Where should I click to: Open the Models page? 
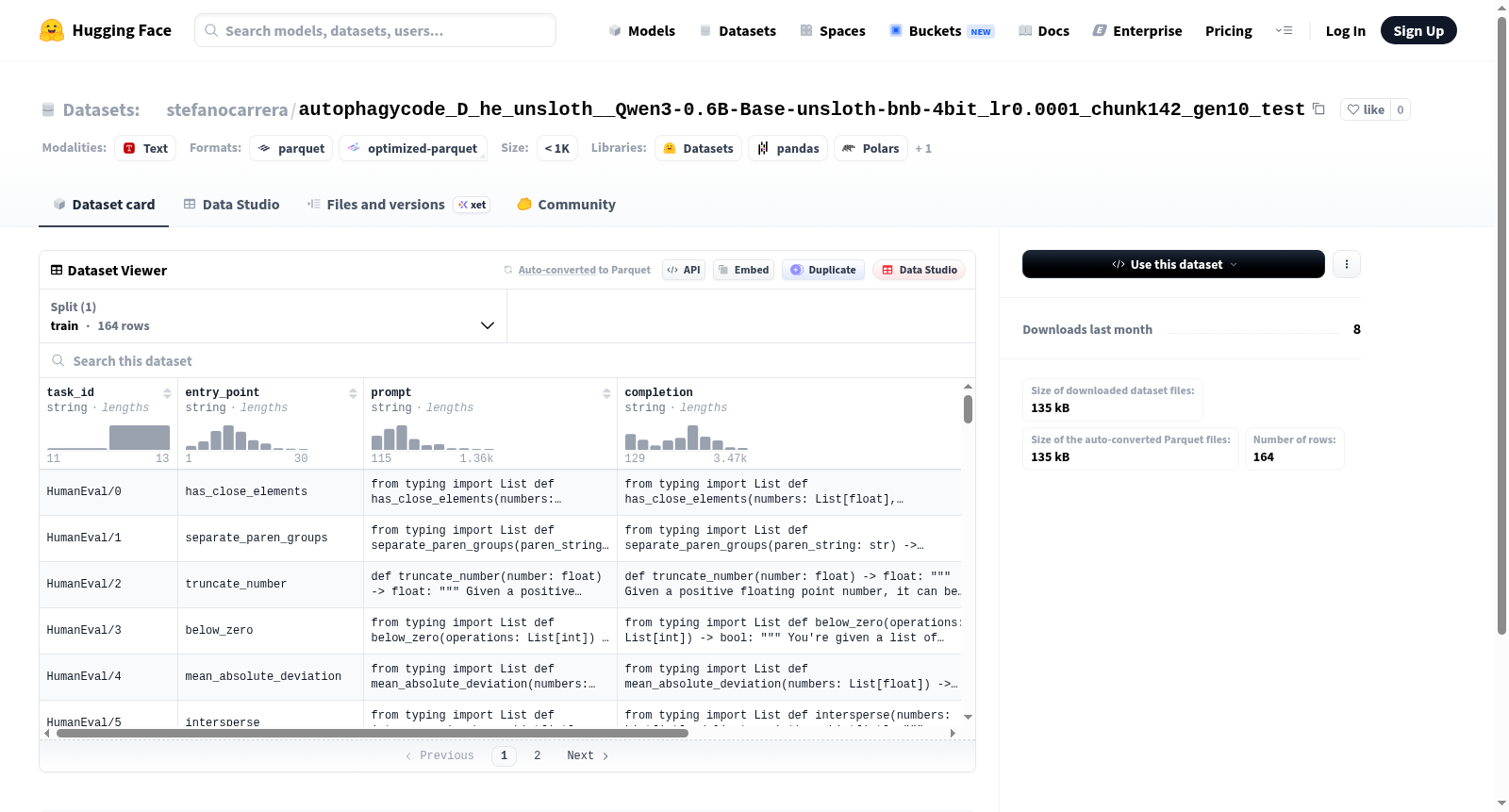pos(642,30)
